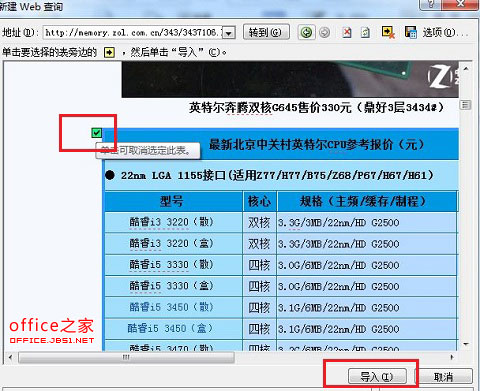This screenshot has width=480, height=391.
Task: Click the 导入 Import button
Action: [377, 377]
